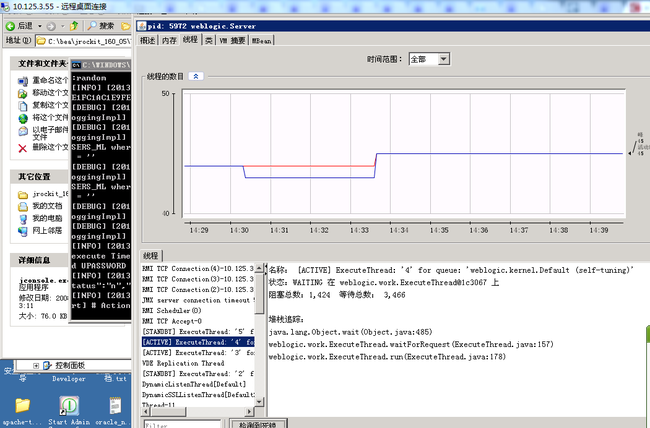The height and width of the screenshot is (428, 650).
Task: Select thread RMI TCP Accept-0
Action: [198, 321]
